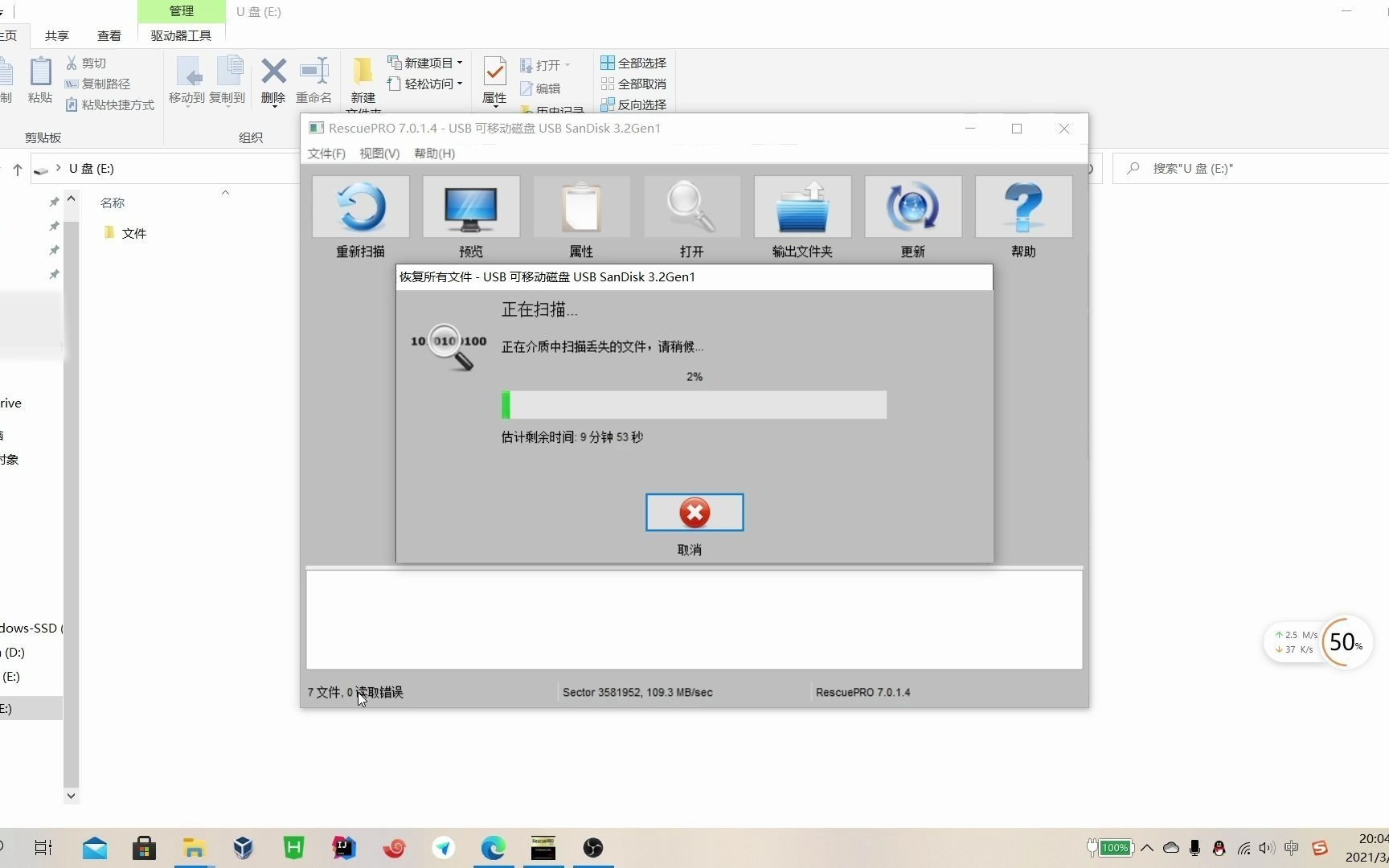Open Microsoft Store from the taskbar

145,848
